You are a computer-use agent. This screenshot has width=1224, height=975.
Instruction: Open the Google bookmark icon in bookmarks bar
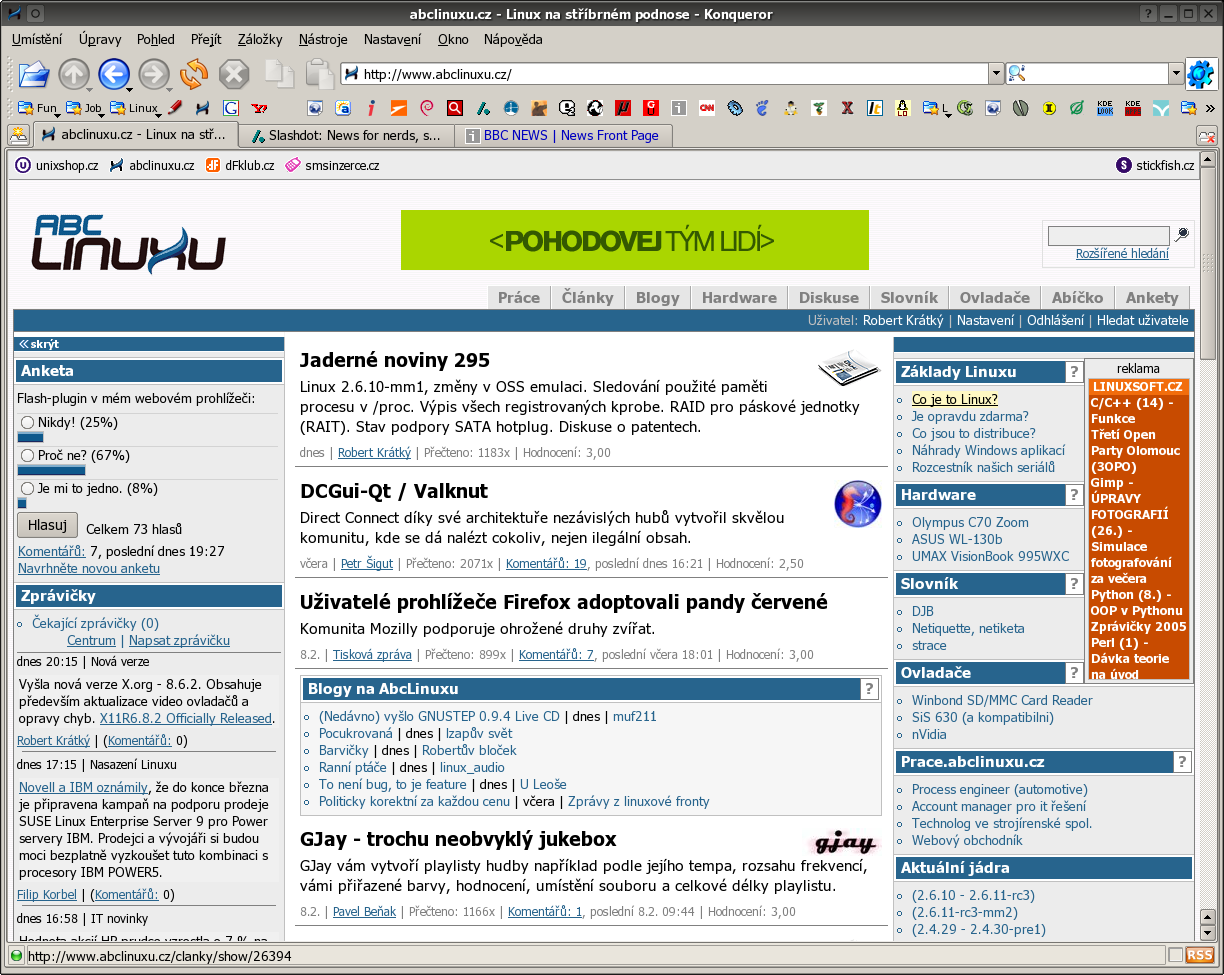coord(231,108)
